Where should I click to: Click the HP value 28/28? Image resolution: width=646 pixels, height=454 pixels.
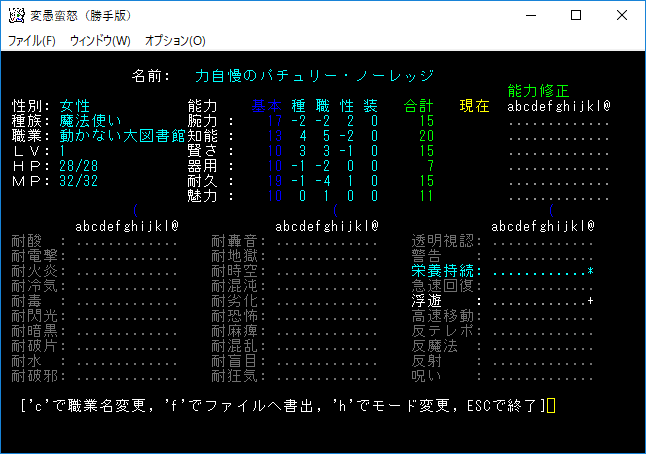tap(78, 166)
